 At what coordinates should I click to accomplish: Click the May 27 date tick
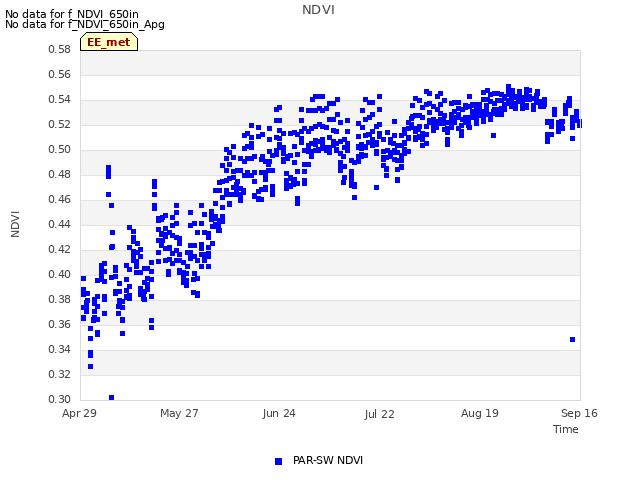[179, 413]
